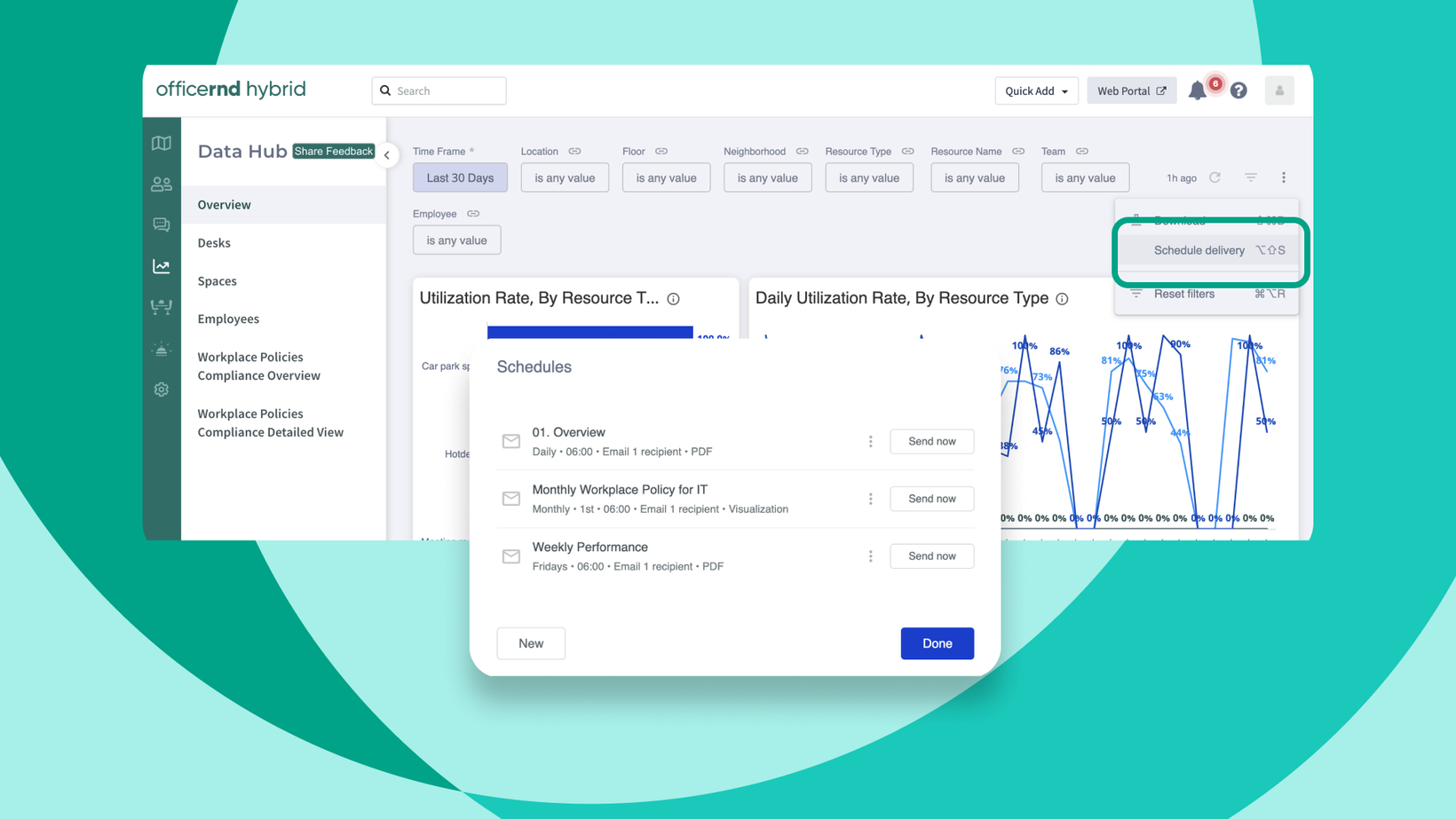
Task: Open the Resource Name filter value
Action: coord(975,177)
